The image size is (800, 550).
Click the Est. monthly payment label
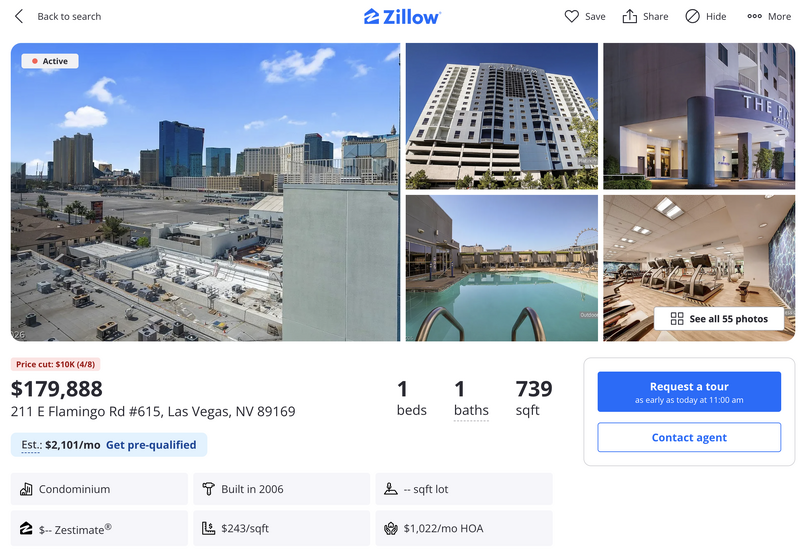tap(31, 445)
